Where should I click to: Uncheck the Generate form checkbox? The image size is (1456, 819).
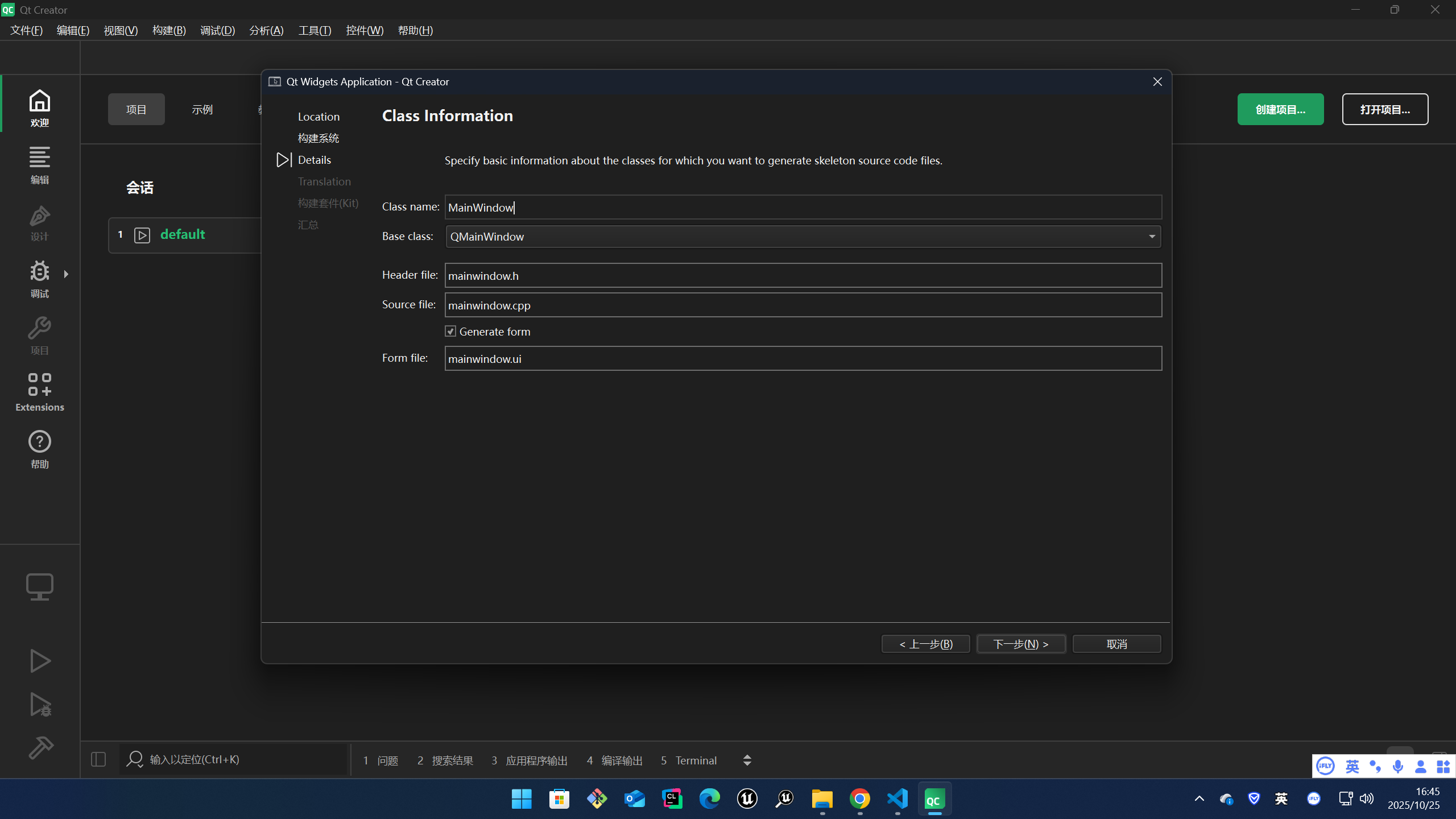point(450,332)
